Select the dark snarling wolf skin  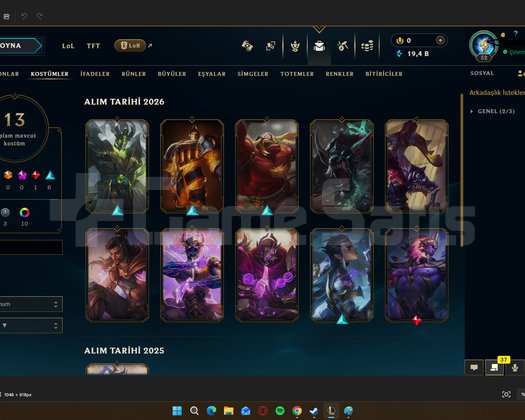coord(342,166)
